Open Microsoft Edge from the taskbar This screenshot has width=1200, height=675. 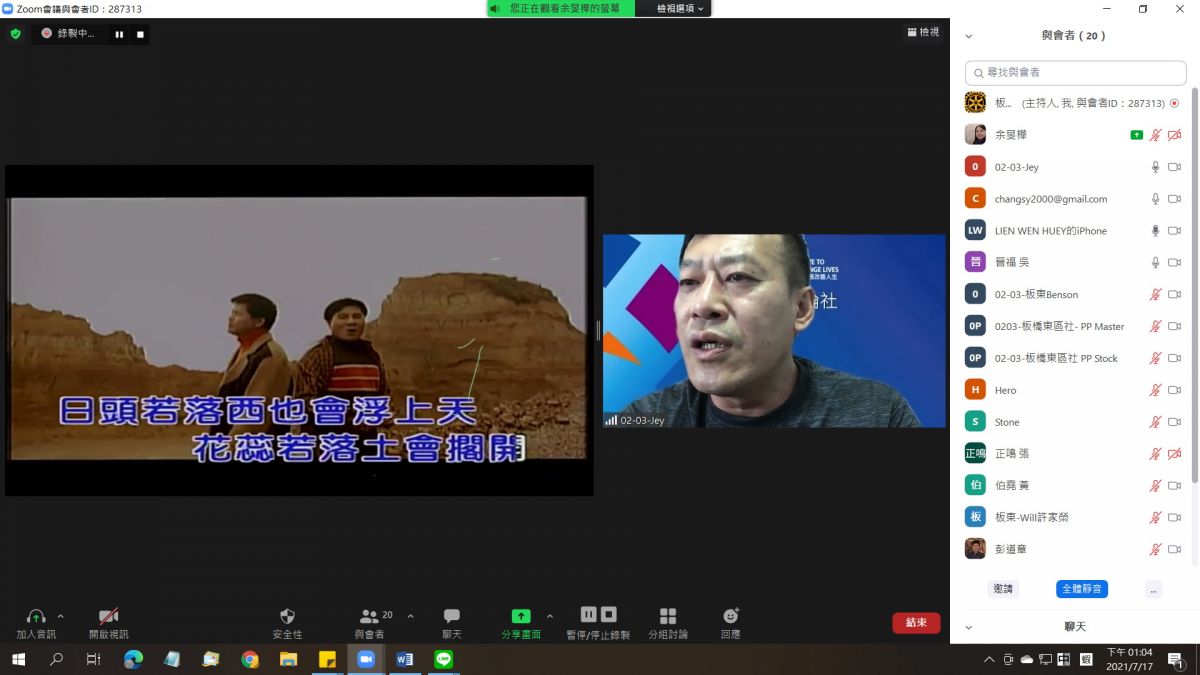(x=133, y=659)
